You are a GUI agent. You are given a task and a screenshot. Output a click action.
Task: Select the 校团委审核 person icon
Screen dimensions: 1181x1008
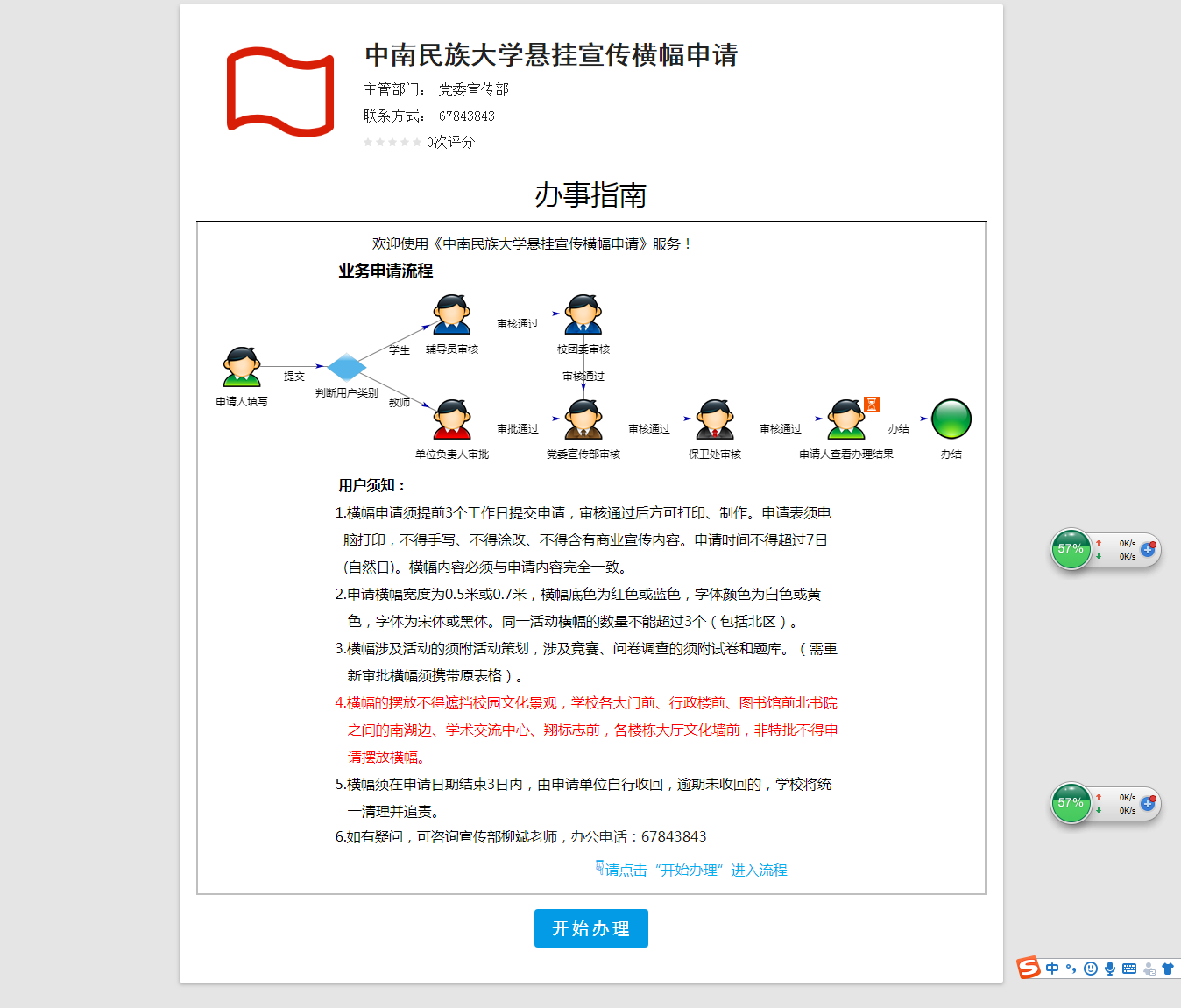coord(583,314)
